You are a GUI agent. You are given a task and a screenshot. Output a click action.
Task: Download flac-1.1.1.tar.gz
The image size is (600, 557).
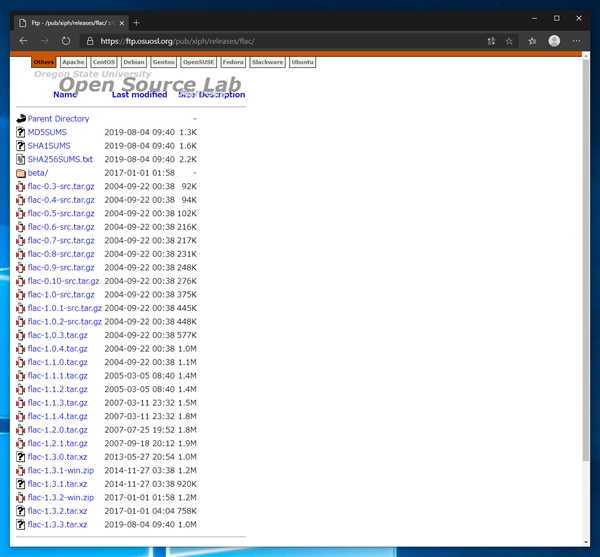[x=57, y=376]
